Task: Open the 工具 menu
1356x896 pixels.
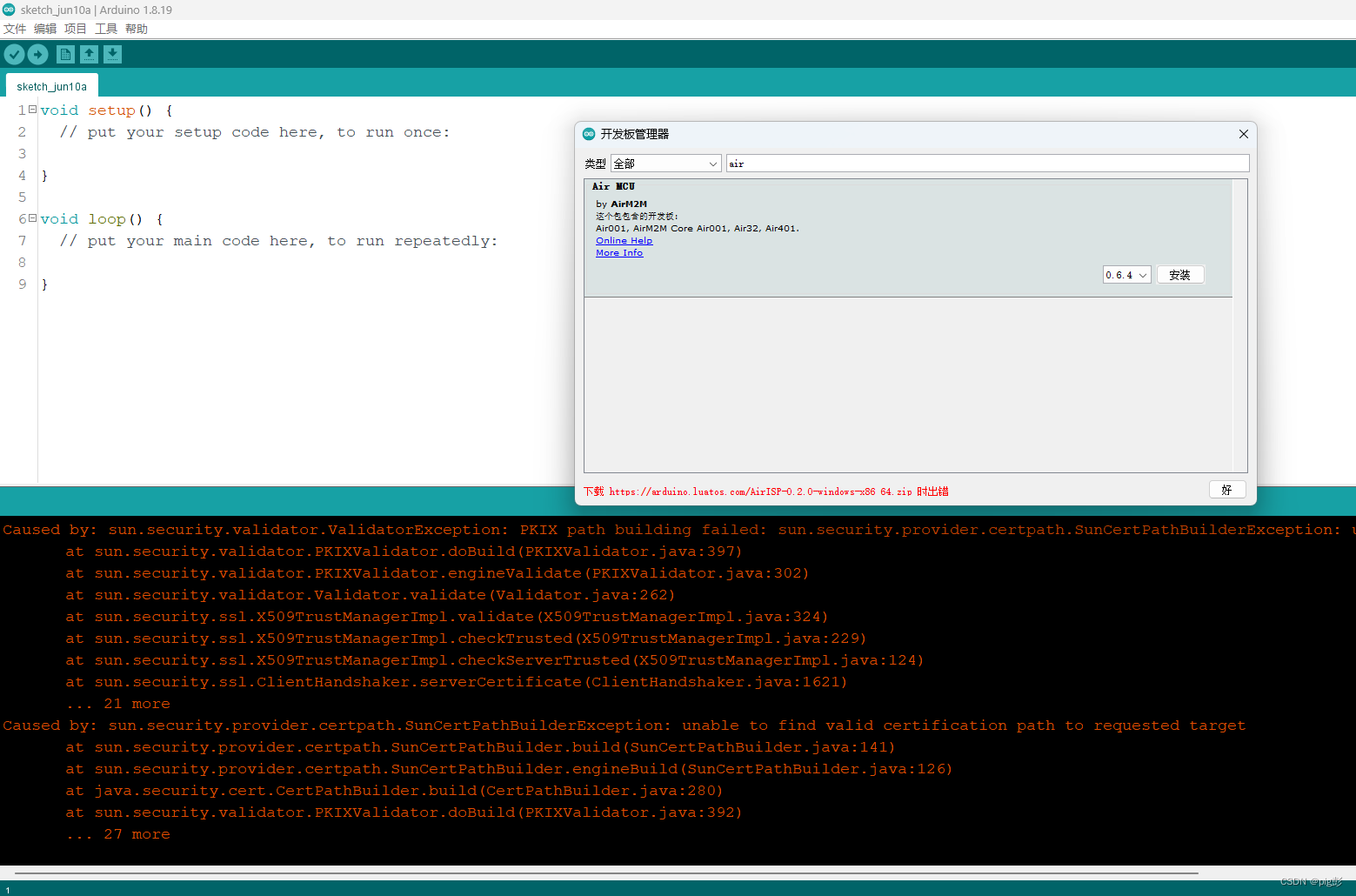Action: click(106, 29)
